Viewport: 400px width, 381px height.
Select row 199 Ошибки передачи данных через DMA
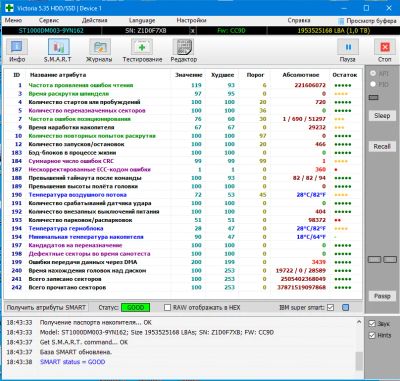coord(183,262)
